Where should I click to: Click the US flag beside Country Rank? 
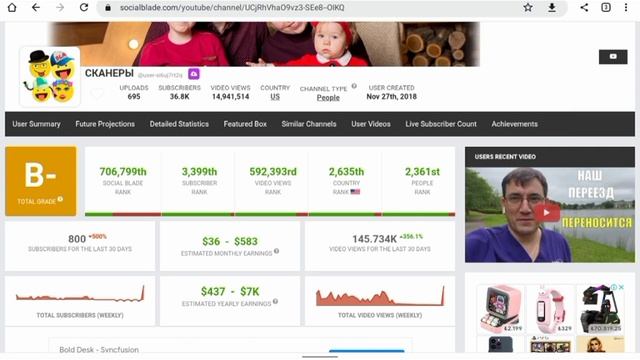[x=356, y=192]
